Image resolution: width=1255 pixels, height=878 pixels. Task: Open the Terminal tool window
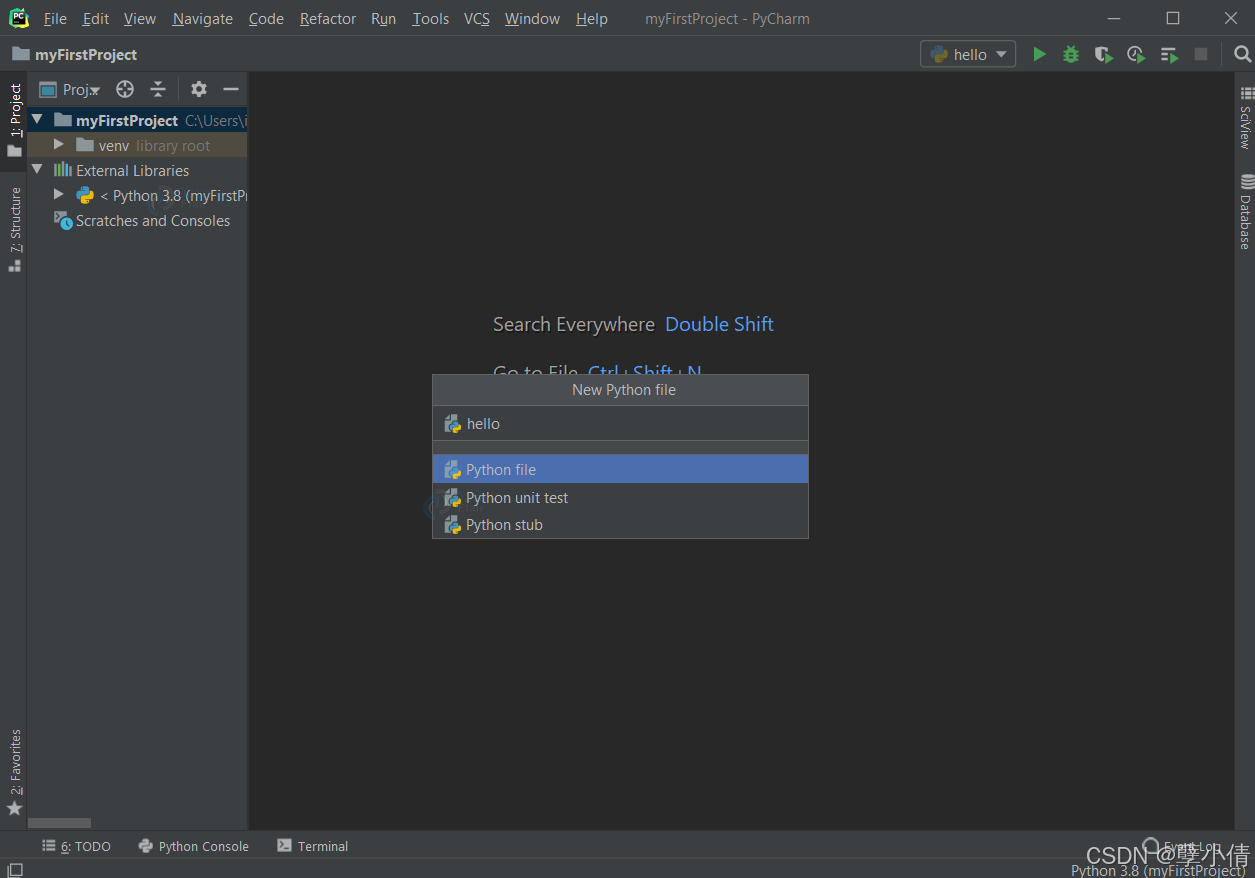click(313, 846)
